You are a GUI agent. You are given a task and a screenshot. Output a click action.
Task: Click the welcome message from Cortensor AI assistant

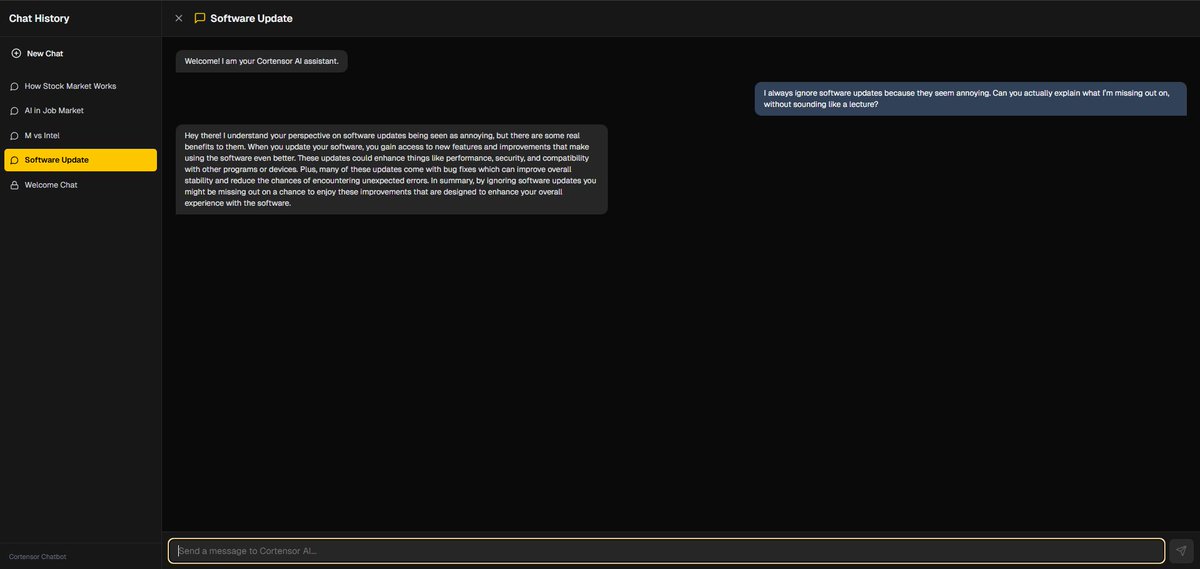[x=262, y=61]
